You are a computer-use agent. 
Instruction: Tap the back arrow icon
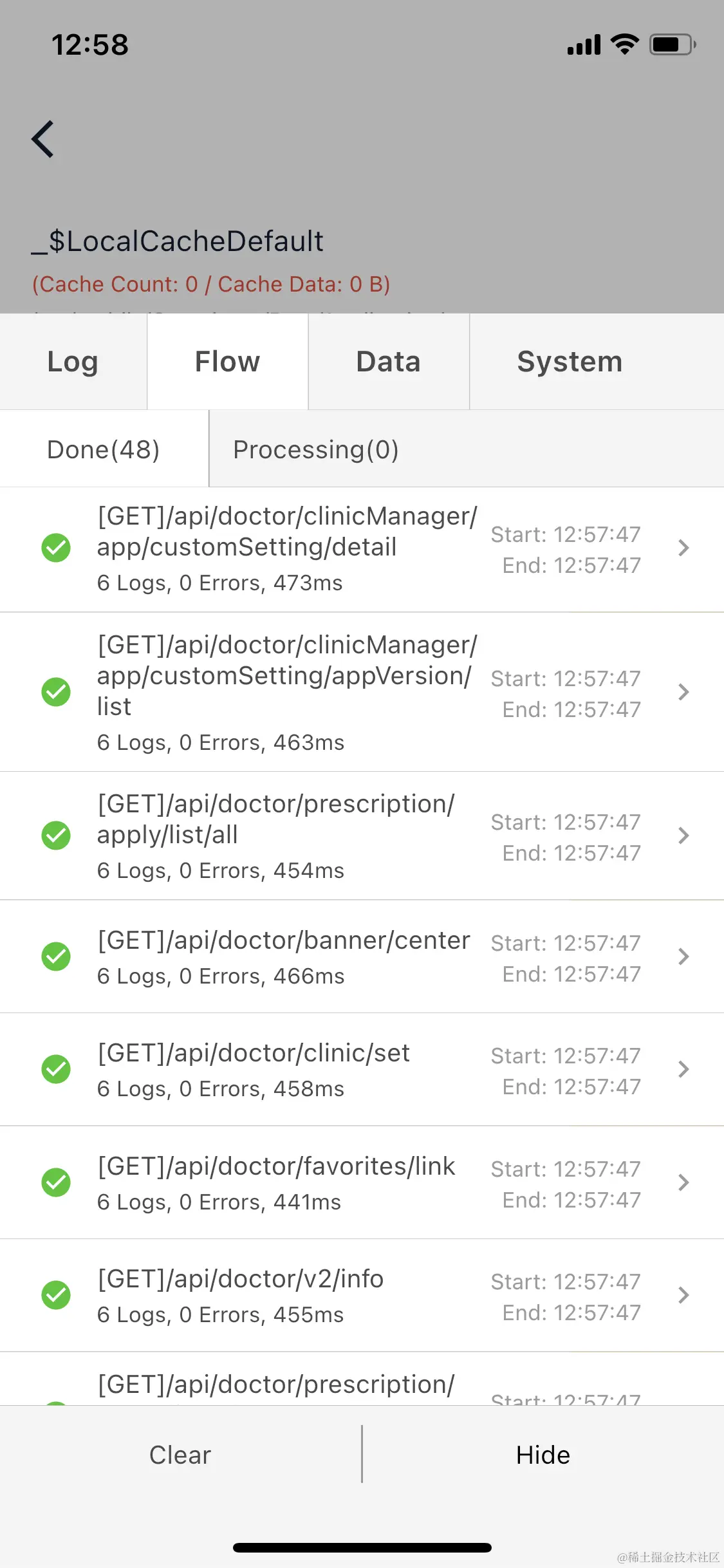click(x=42, y=139)
